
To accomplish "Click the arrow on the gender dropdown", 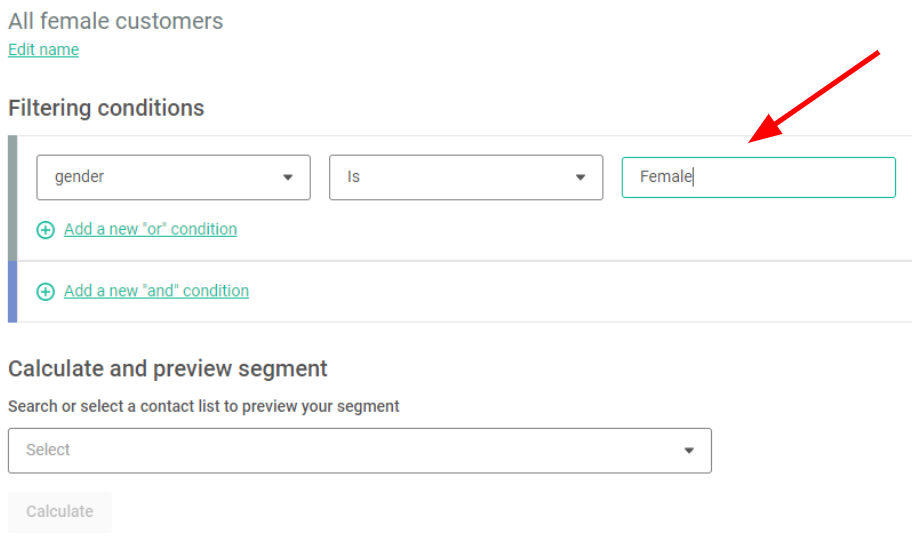I will point(288,178).
